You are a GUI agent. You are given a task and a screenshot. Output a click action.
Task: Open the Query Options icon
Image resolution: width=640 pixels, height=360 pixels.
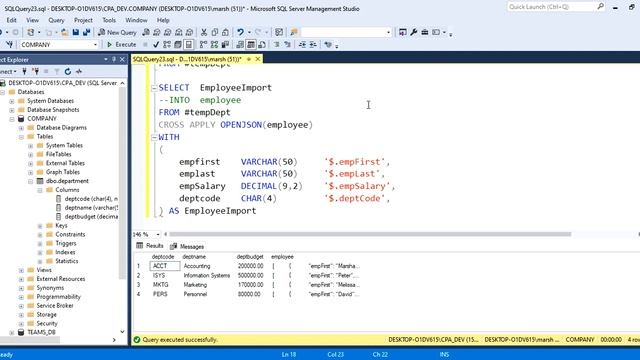coord(178,44)
